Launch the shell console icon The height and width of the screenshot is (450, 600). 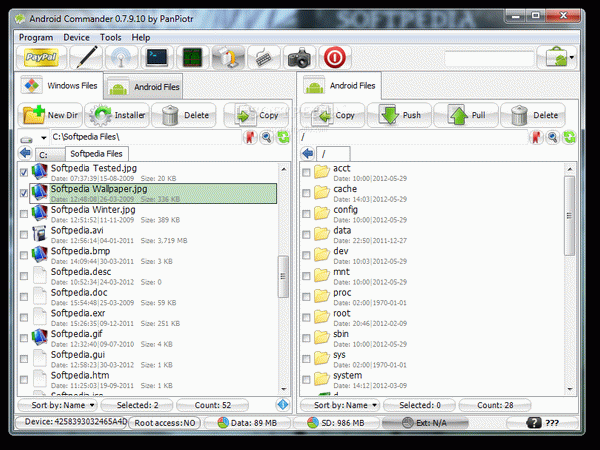(157, 57)
